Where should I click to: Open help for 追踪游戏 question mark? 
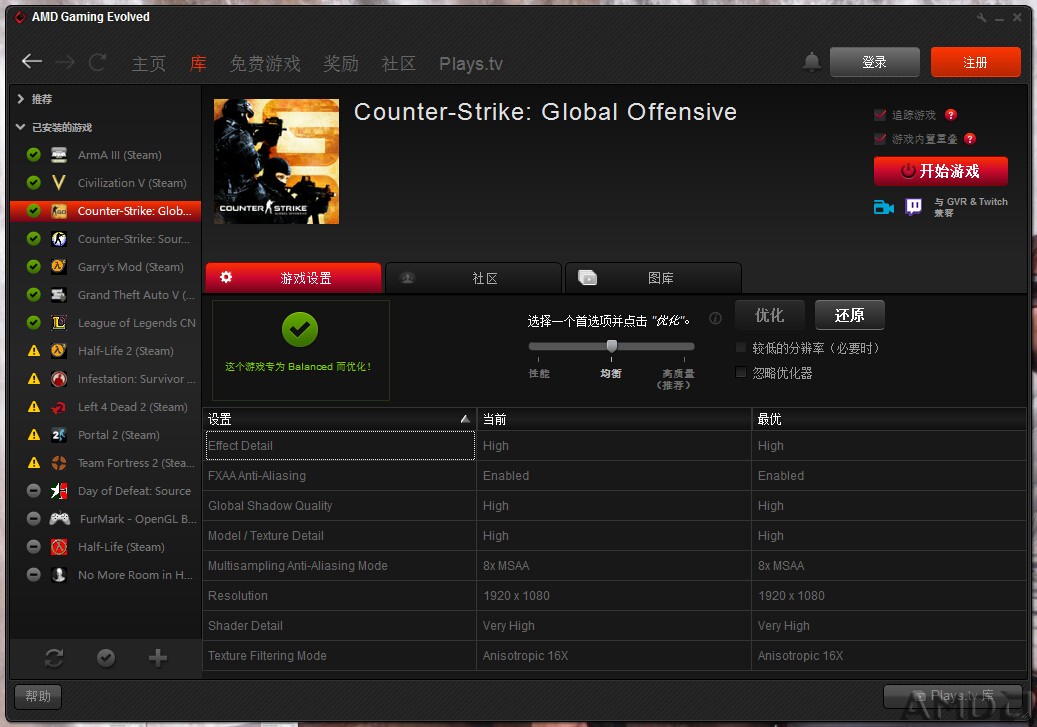951,115
